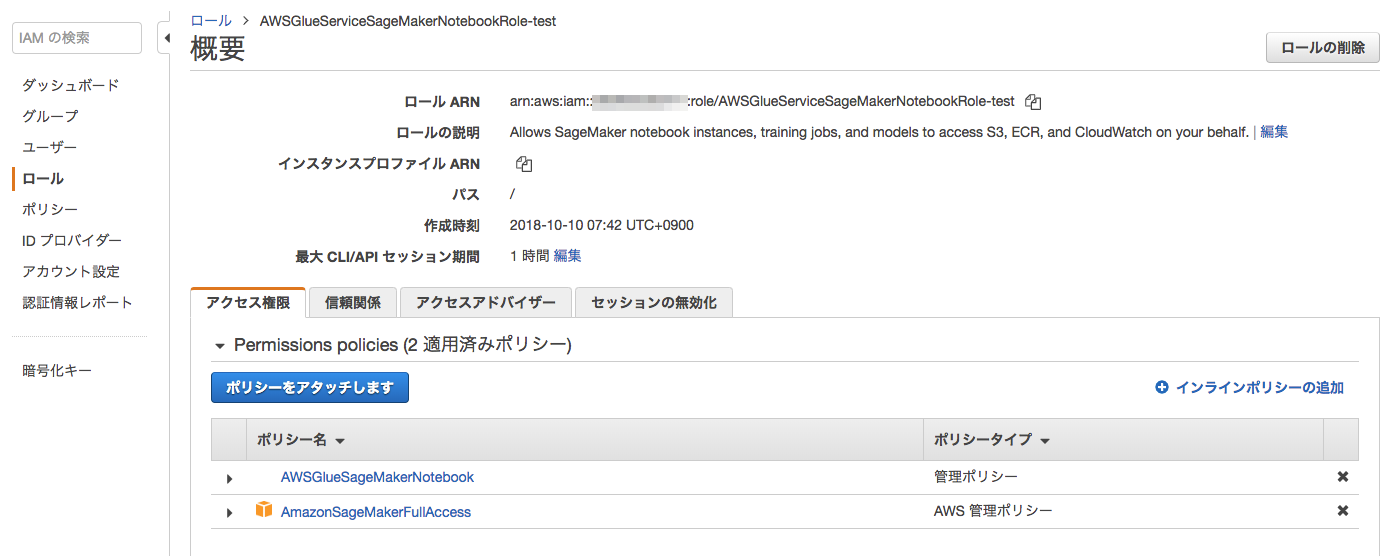Screen dimensions: 1395x556
Task: Click creation time 2018-10-10 07:42 UTC+0900
Action: click(x=602, y=225)
